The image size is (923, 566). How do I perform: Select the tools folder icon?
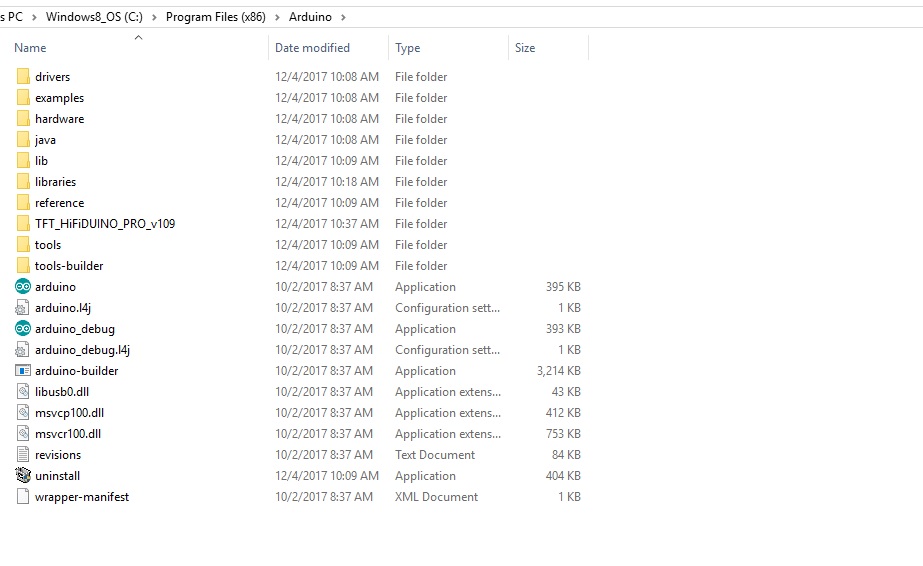(23, 245)
